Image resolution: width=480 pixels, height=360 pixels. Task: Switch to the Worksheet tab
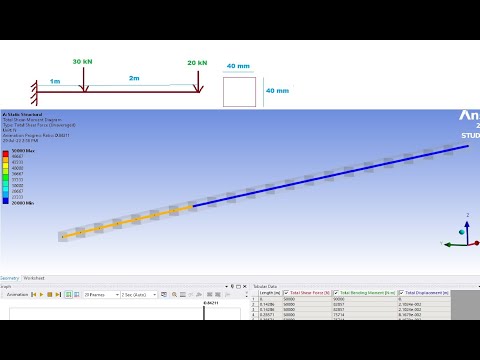(x=34, y=278)
